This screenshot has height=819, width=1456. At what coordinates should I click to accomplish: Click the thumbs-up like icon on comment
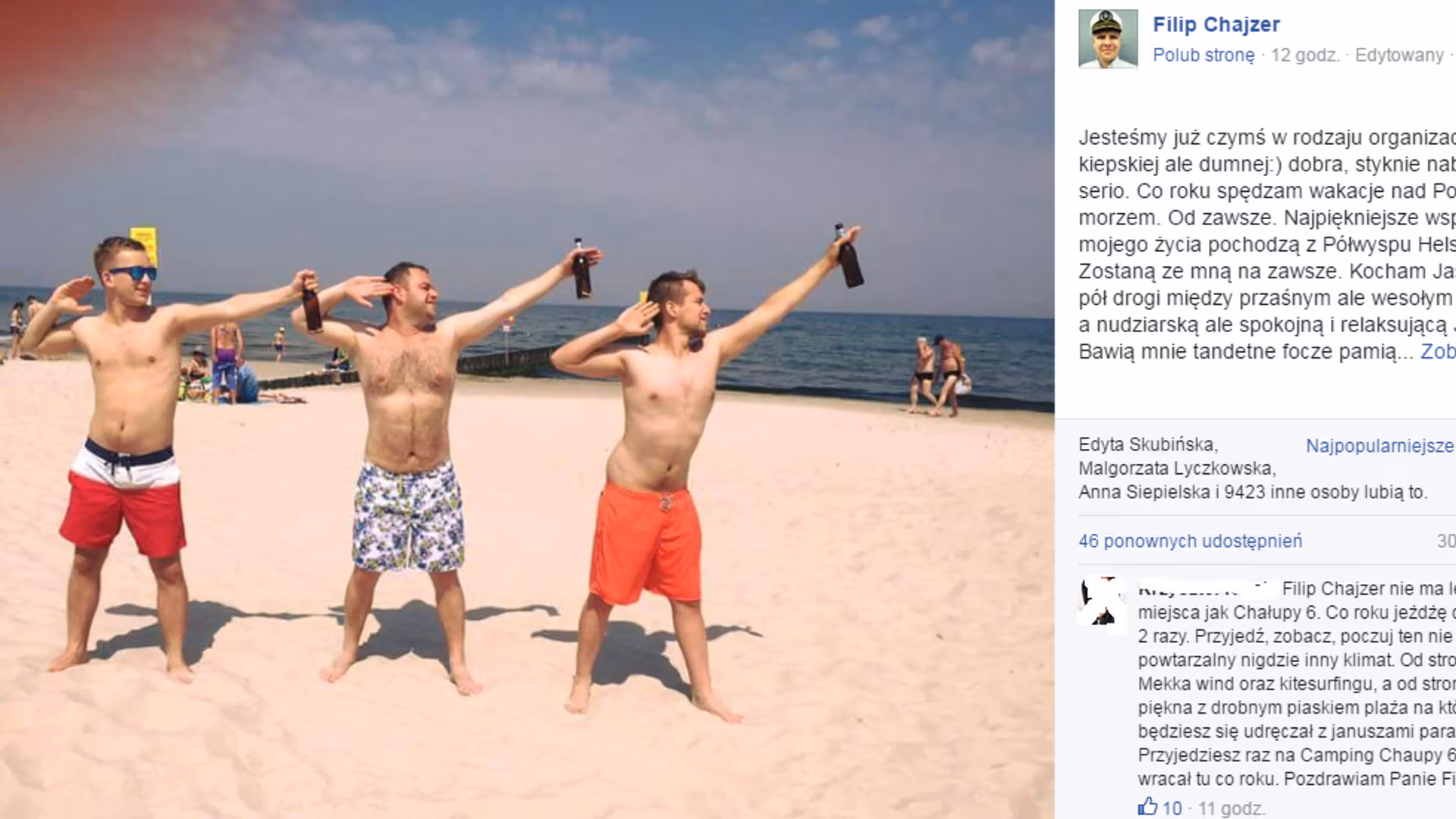click(x=1147, y=807)
